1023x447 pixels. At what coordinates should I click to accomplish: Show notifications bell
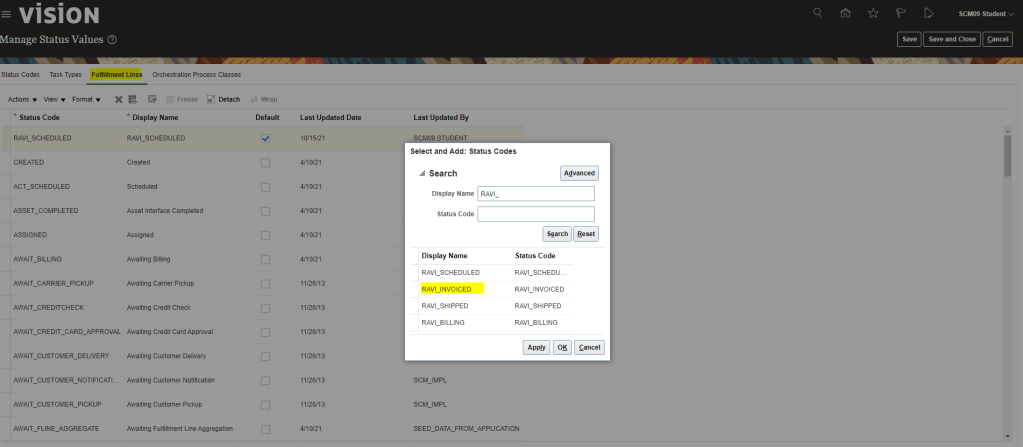(x=929, y=13)
